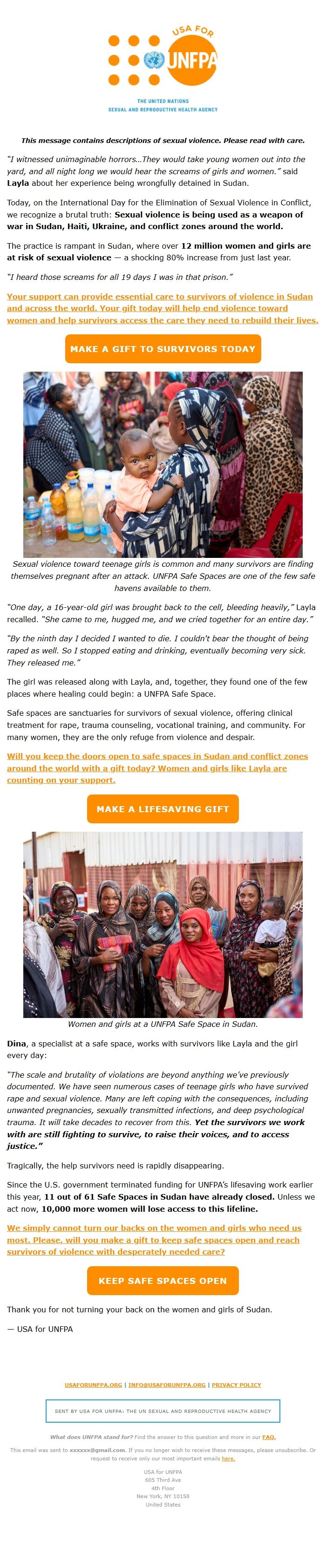Open the group photo of women at the Safe Space
Viewport: 326px width, 1568px height.
pyautogui.click(x=163, y=924)
